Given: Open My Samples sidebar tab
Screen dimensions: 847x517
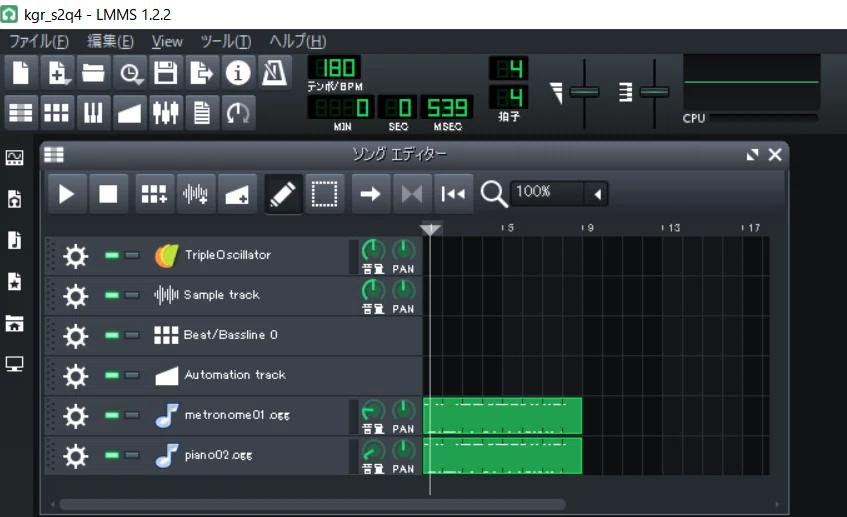Looking at the screenshot, I should pos(15,240).
